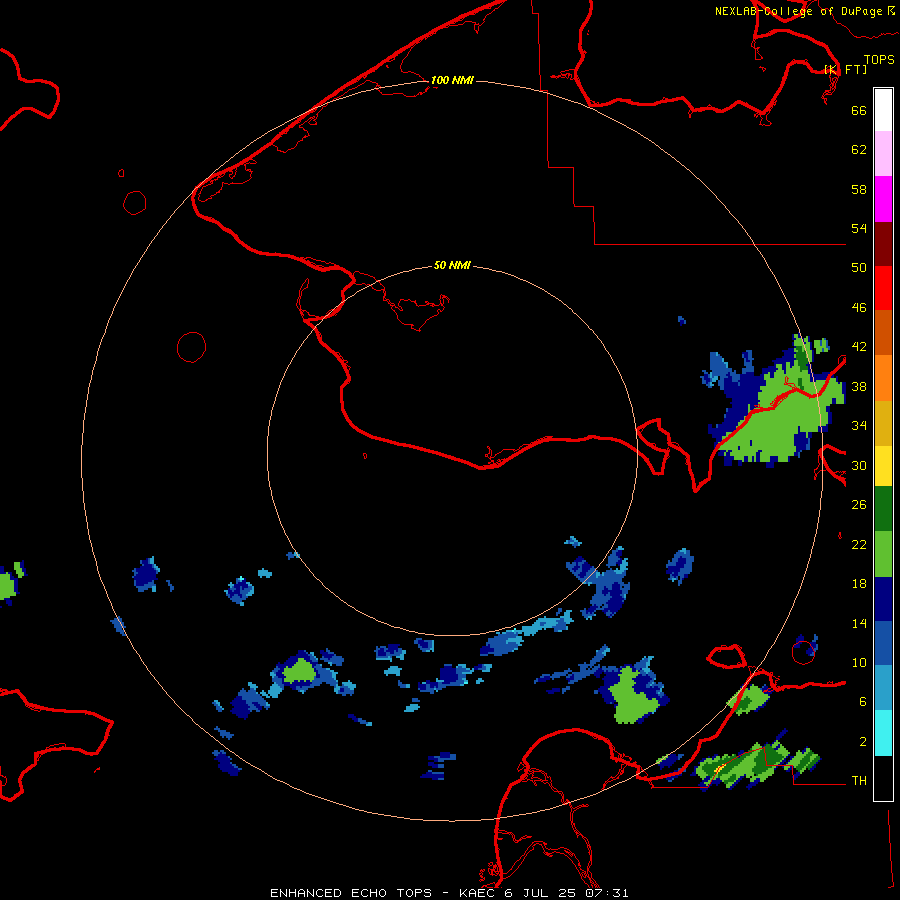Select the dark green legend swatch

coord(883,509)
